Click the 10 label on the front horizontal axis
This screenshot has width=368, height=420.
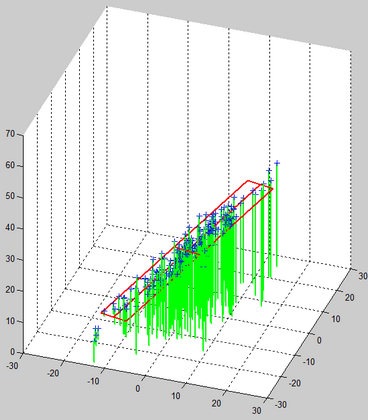175,396
